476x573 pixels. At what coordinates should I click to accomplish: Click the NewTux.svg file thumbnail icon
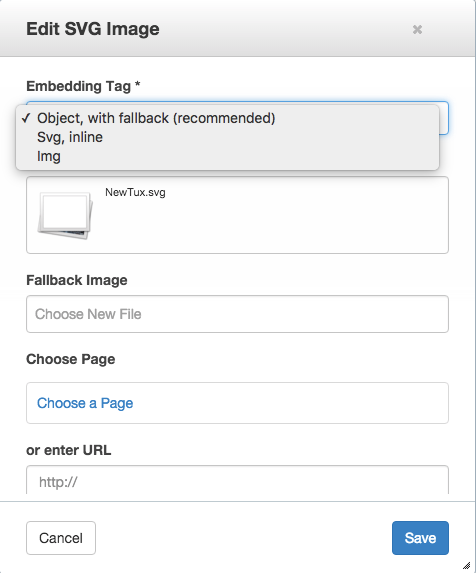[65, 216]
